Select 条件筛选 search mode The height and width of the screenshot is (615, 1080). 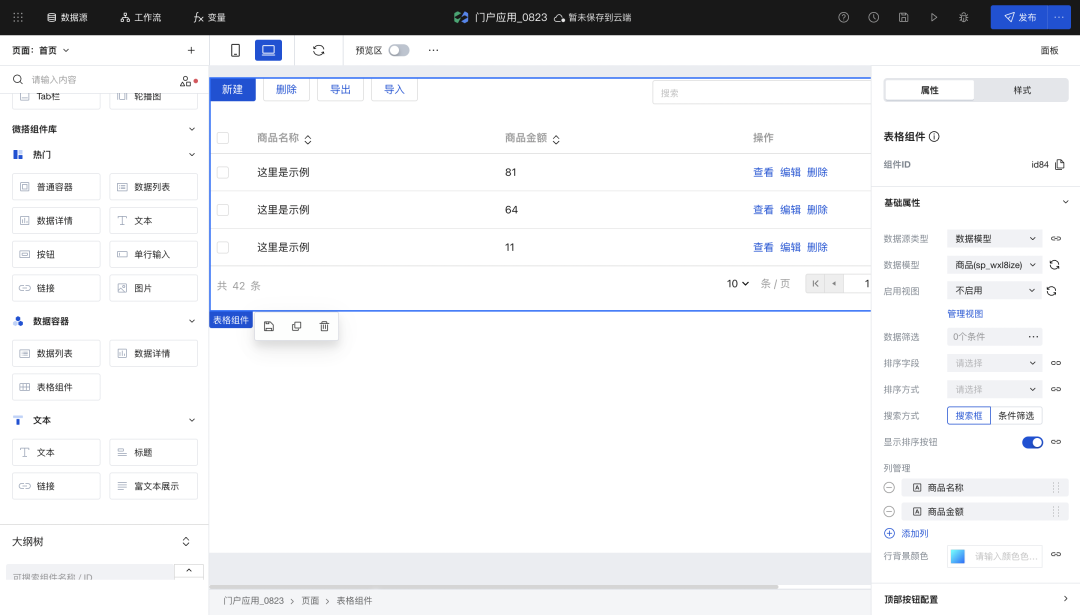[1016, 415]
